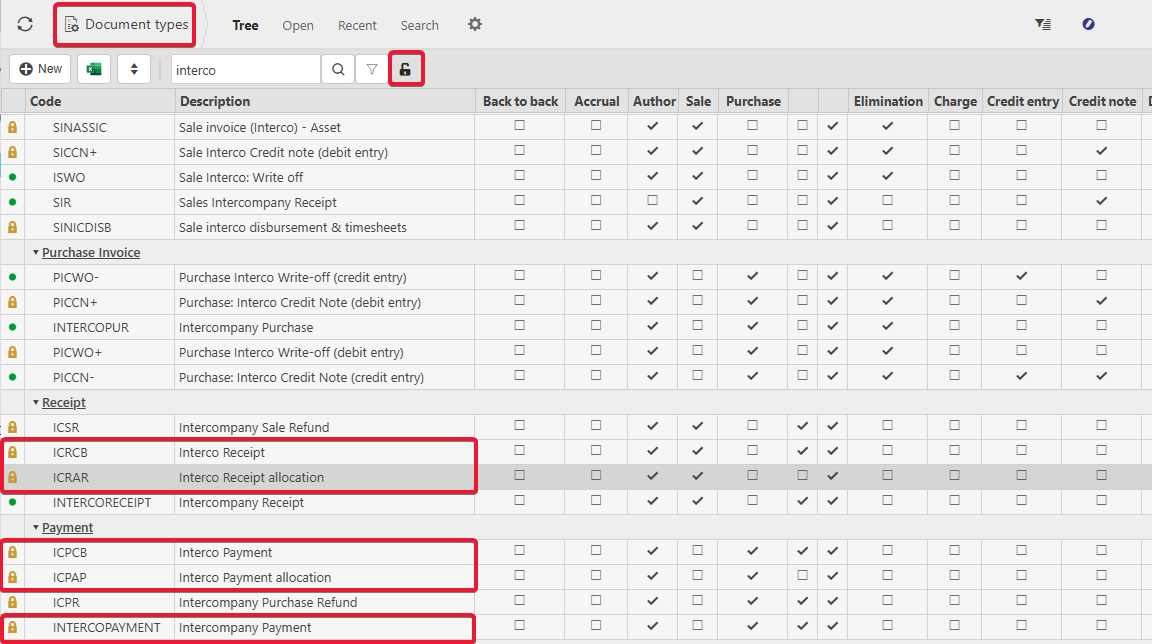This screenshot has height=644, width=1152.
Task: Click the lock icon on ICPCB row
Action: point(12,552)
